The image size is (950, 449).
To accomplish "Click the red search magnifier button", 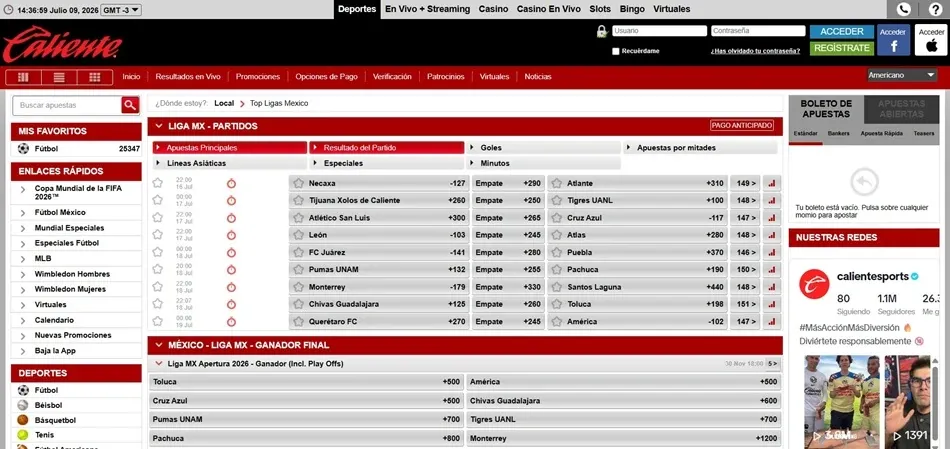I will pyautogui.click(x=130, y=105).
